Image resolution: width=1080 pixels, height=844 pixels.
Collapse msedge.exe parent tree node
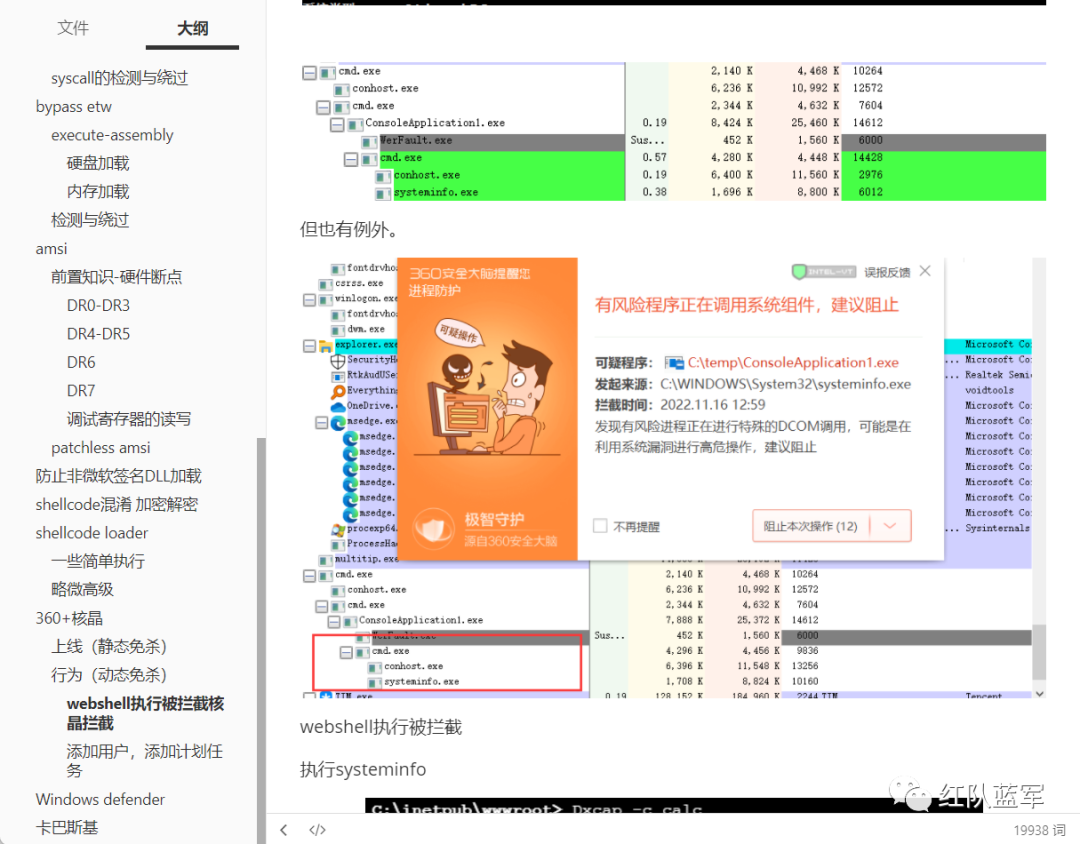pos(322,422)
